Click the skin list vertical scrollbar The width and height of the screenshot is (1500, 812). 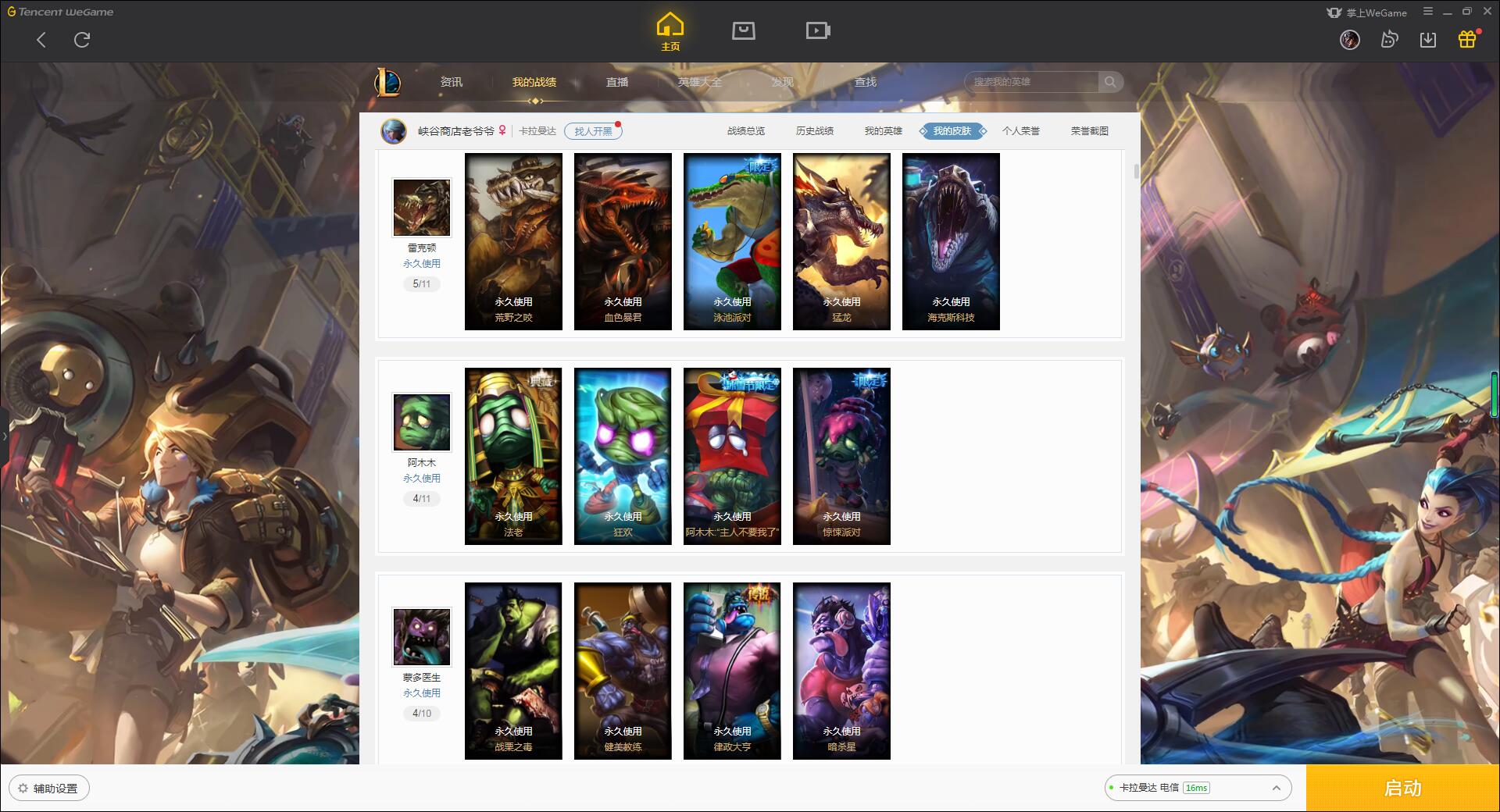[1136, 171]
